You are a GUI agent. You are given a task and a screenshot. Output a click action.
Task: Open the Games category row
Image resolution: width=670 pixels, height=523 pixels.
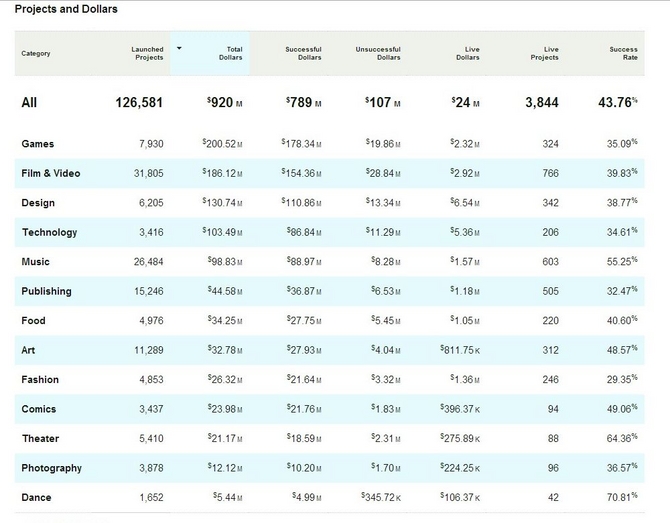pos(329,144)
